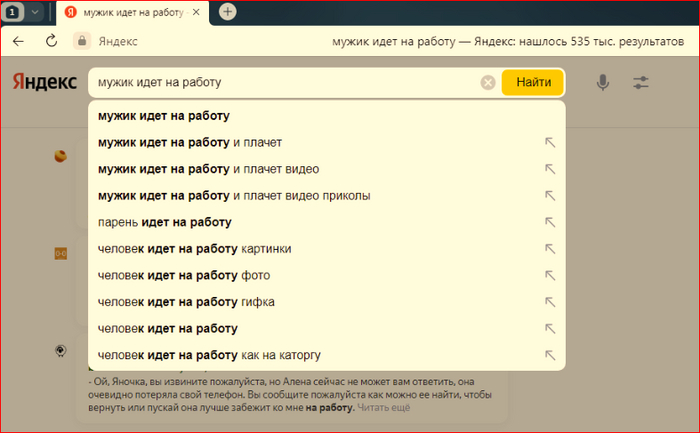Click inside the Yandex search field
Image resolution: width=700 pixels, height=433 pixels.
[x=280, y=83]
